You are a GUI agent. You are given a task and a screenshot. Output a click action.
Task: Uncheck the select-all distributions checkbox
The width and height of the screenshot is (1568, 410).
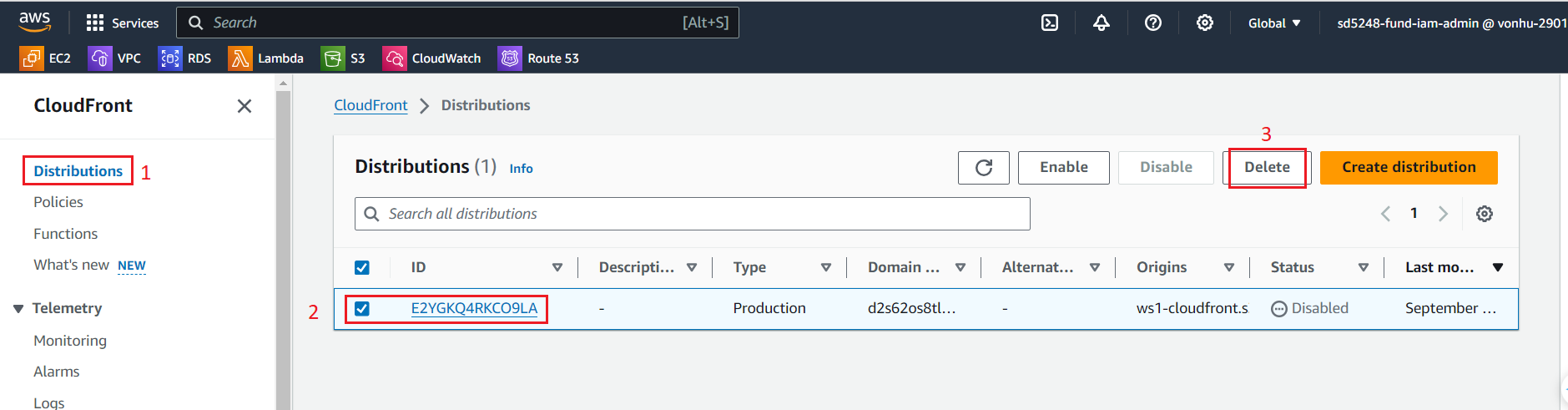[x=362, y=268]
